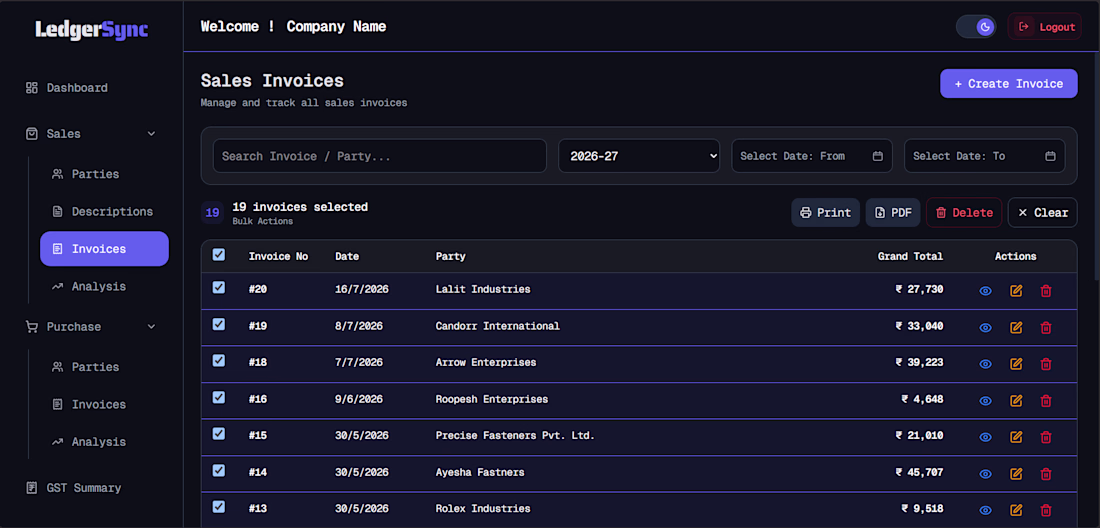Collapse the Purchase section chevron
The width and height of the screenshot is (1100, 528).
click(x=152, y=326)
